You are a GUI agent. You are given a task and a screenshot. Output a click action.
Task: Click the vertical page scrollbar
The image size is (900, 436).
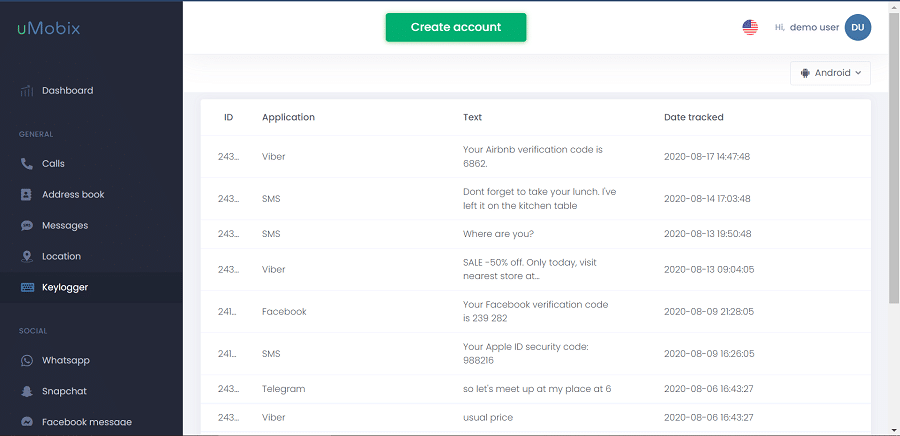894,218
